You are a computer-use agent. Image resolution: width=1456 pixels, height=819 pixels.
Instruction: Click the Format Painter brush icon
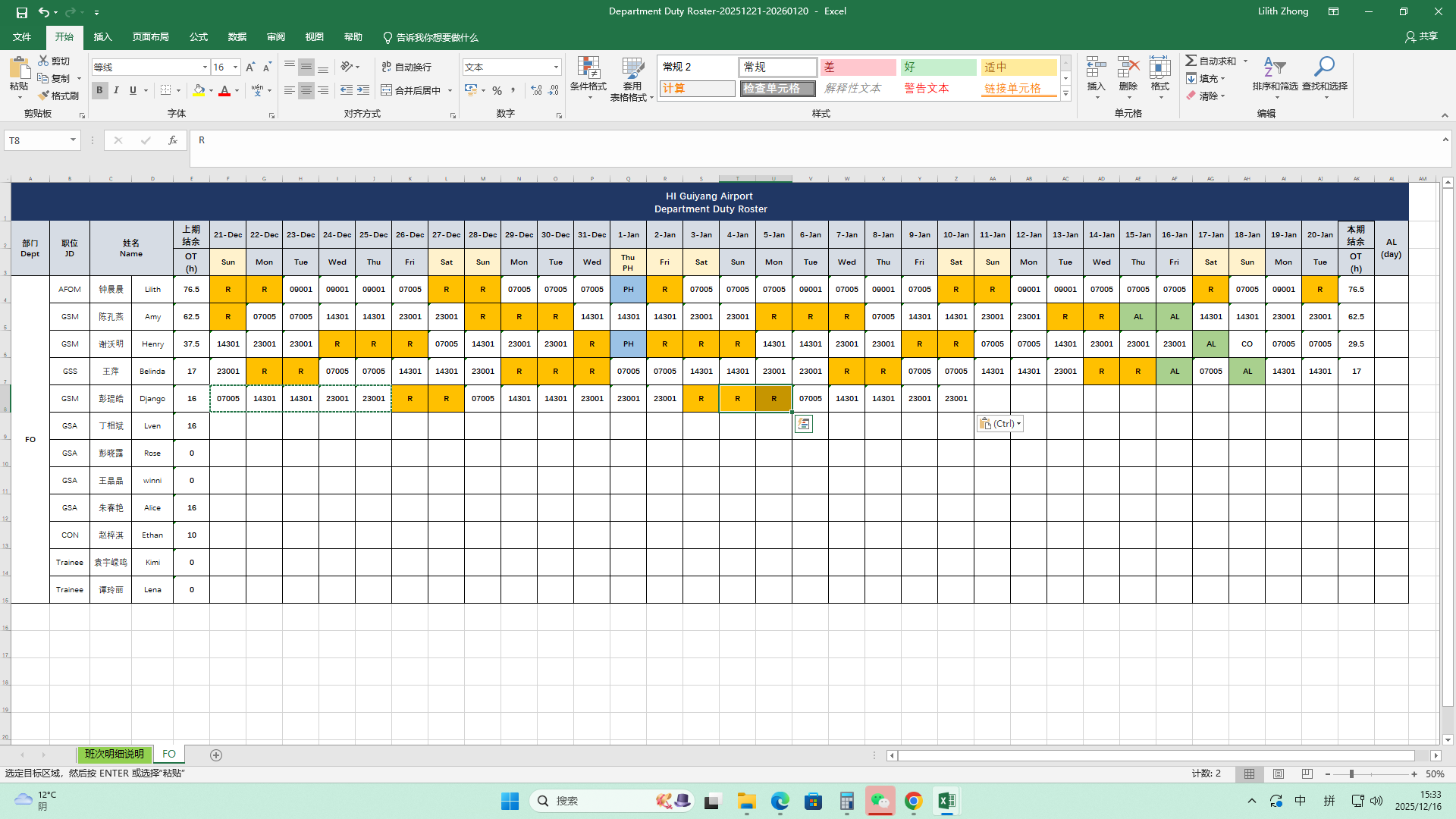pos(44,96)
